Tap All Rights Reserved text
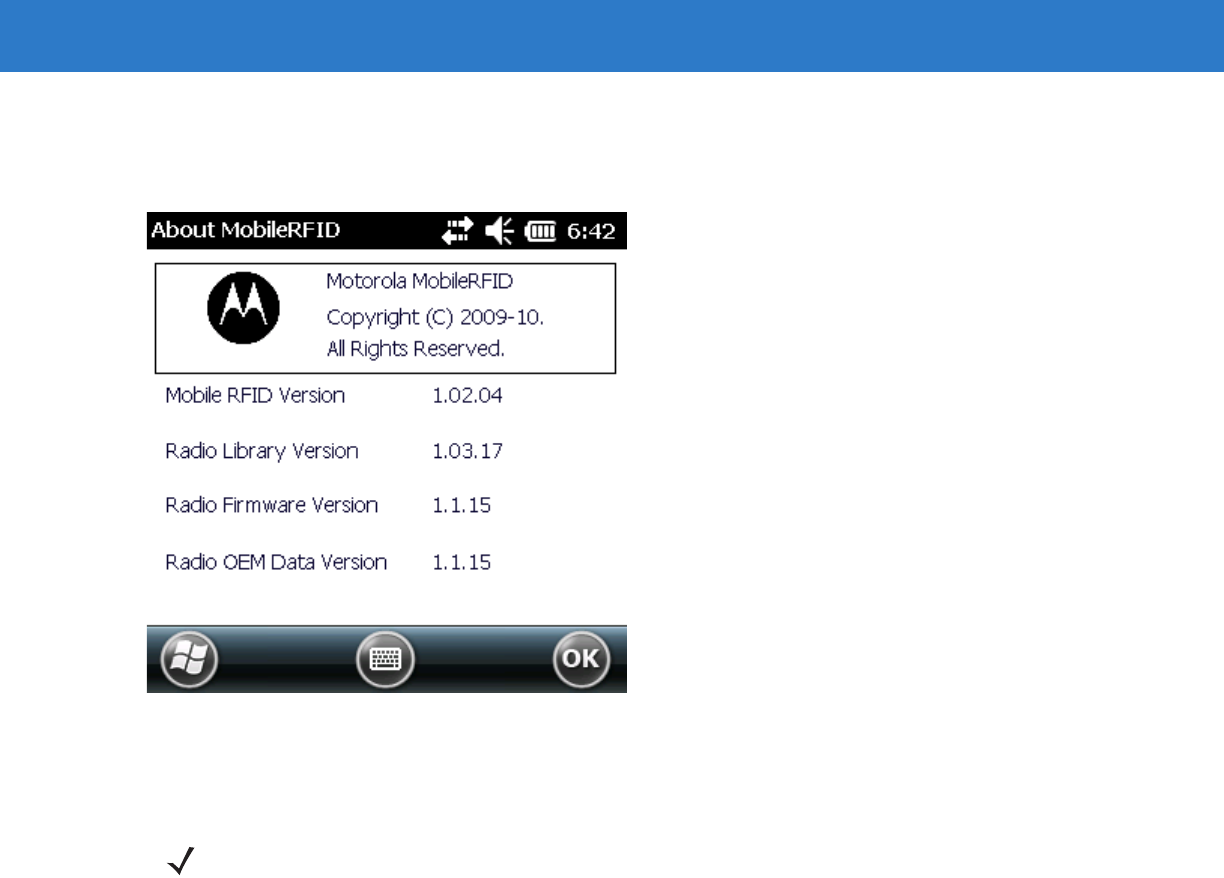This screenshot has width=1224, height=878. tap(415, 350)
